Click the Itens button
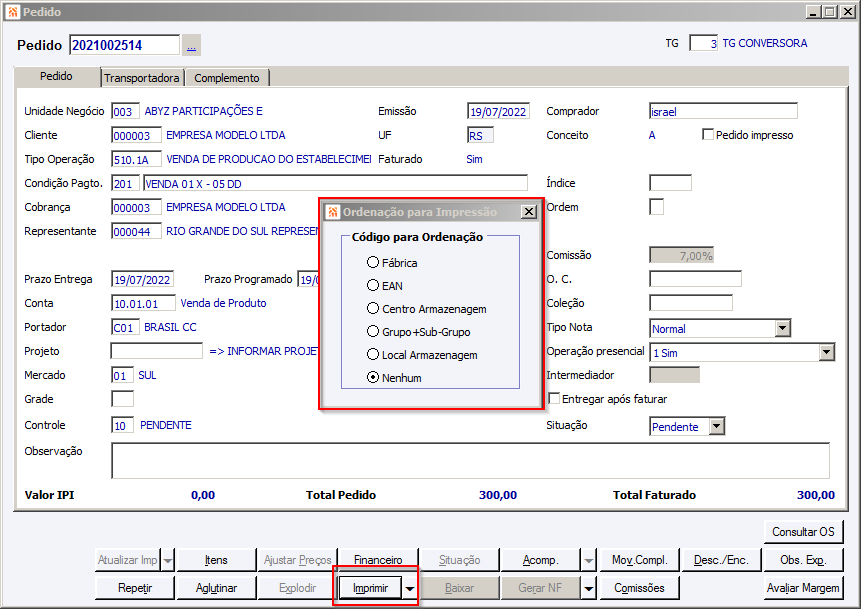 216,560
